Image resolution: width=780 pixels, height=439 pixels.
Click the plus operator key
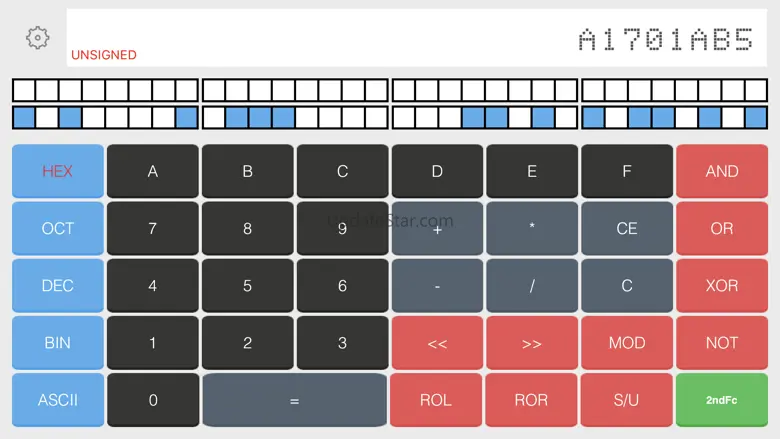tap(437, 229)
